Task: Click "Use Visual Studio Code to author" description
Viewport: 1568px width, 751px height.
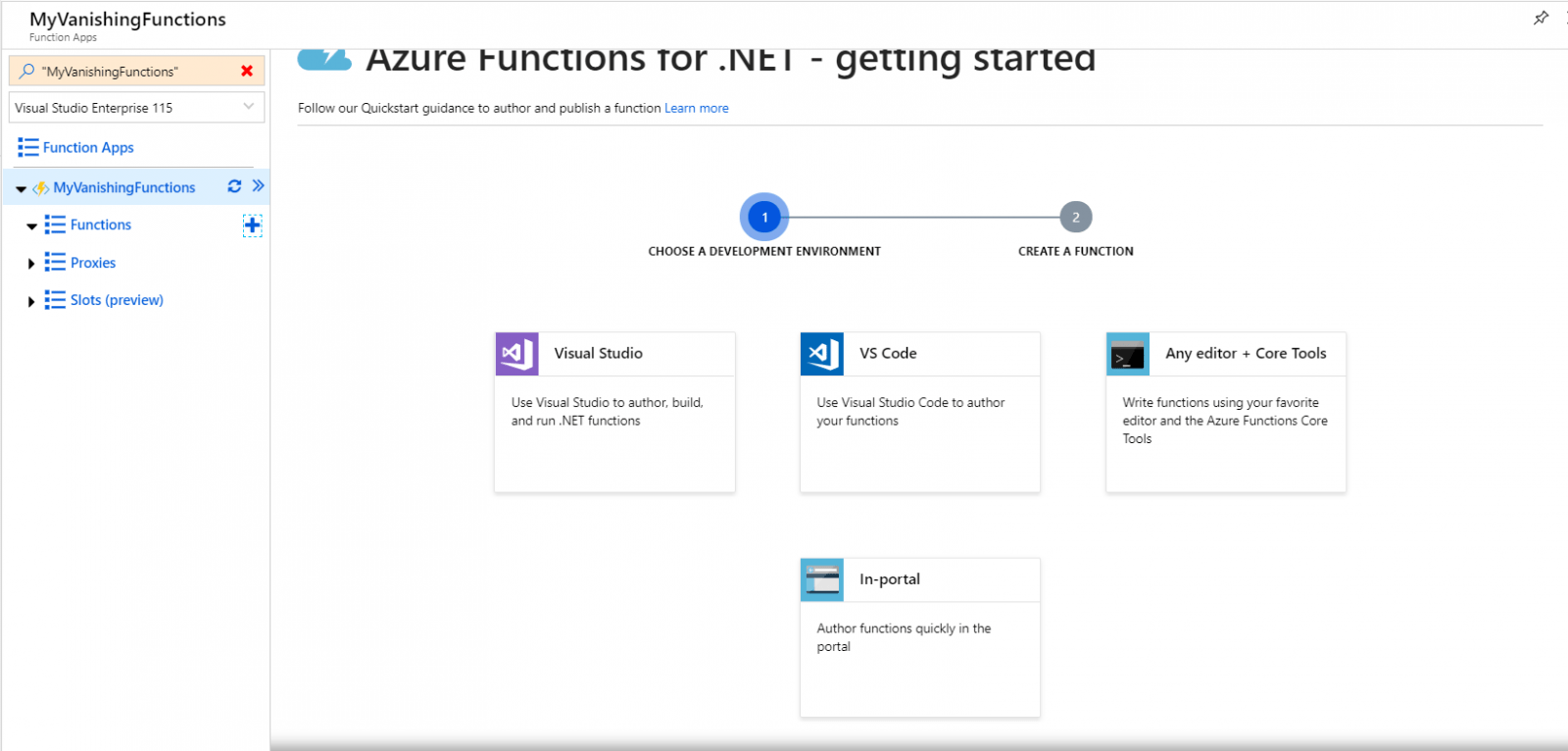Action: point(910,412)
